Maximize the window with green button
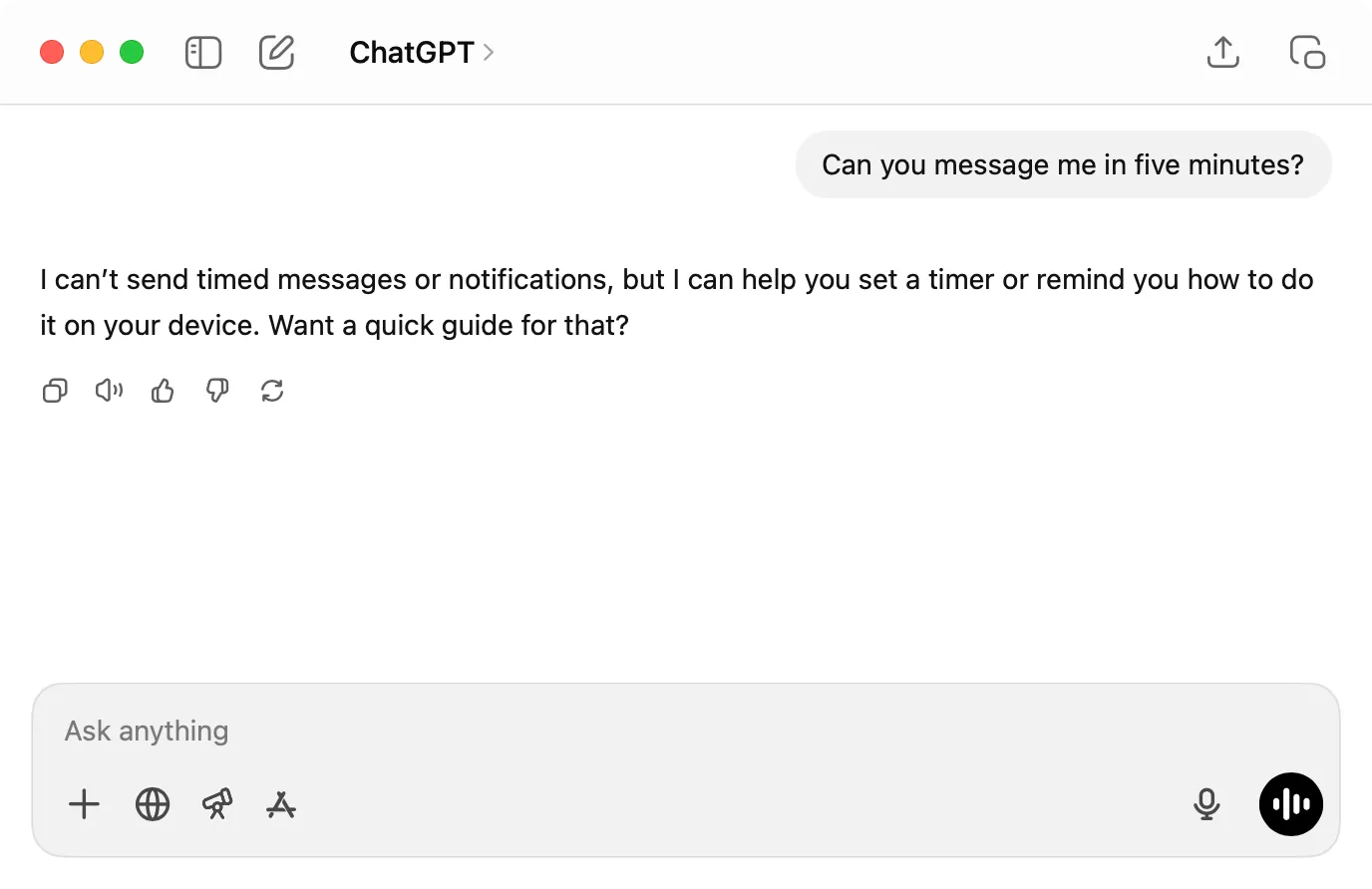This screenshot has height=889, width=1372. point(132,52)
